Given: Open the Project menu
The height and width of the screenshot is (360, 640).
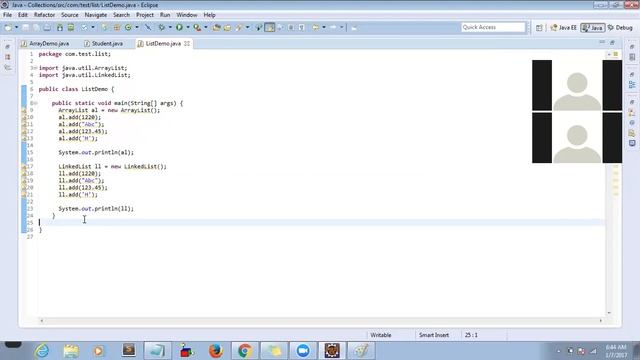Looking at the screenshot, I should pos(145,15).
